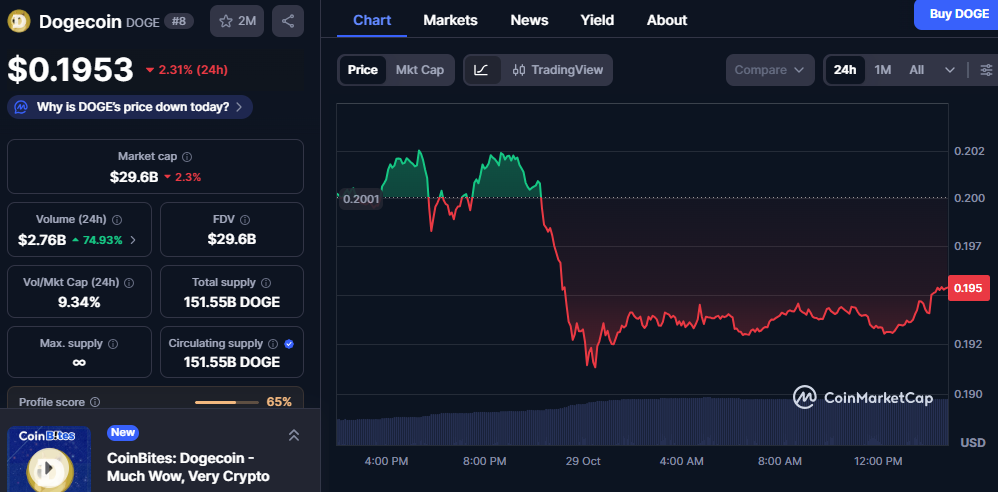Switch to line chart view icon
Screen dimensions: 998x492
click(x=481, y=70)
